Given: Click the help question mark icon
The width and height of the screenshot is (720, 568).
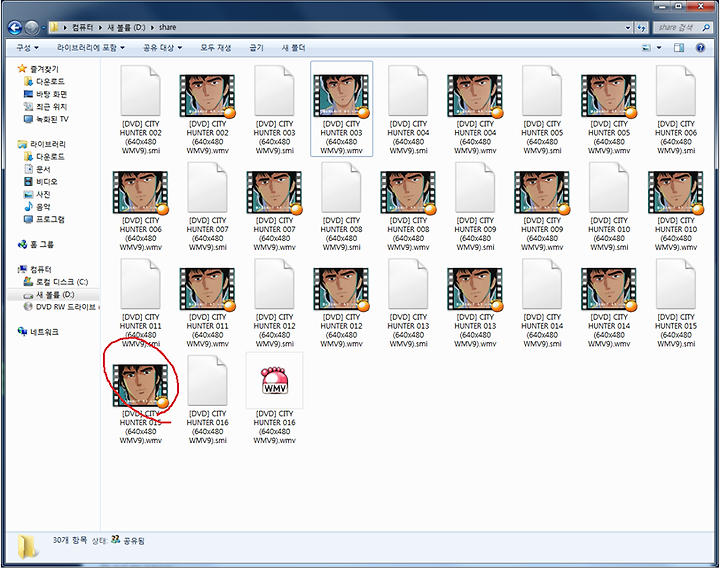Looking at the screenshot, I should coord(700,47).
